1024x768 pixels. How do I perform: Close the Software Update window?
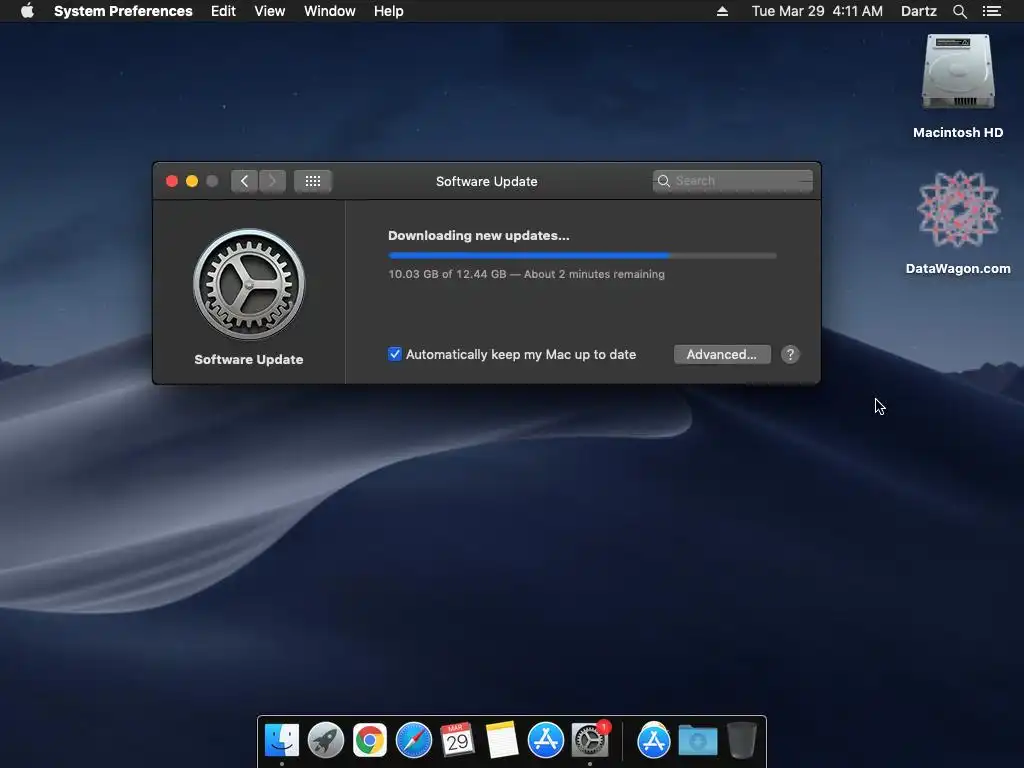point(172,181)
